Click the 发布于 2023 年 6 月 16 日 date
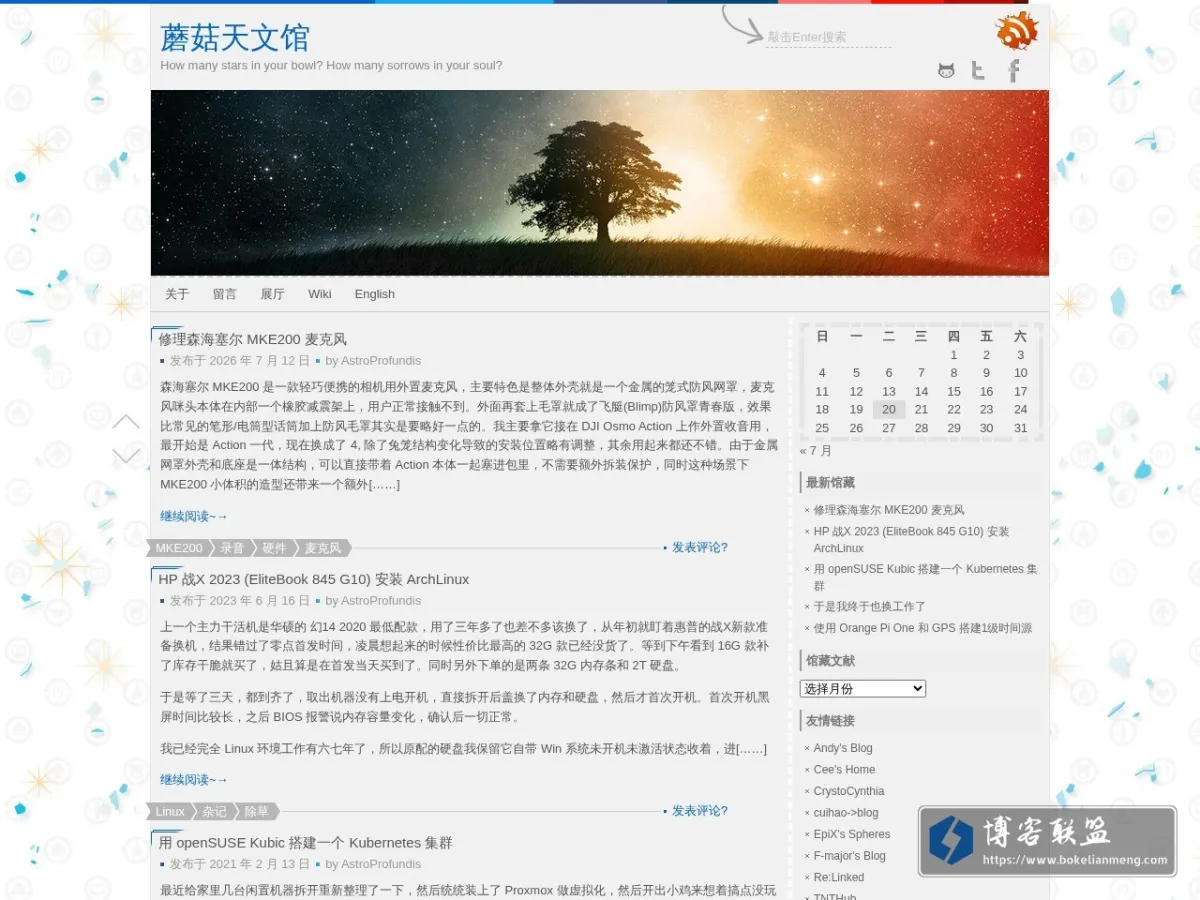The height and width of the screenshot is (900, 1200). click(x=239, y=601)
